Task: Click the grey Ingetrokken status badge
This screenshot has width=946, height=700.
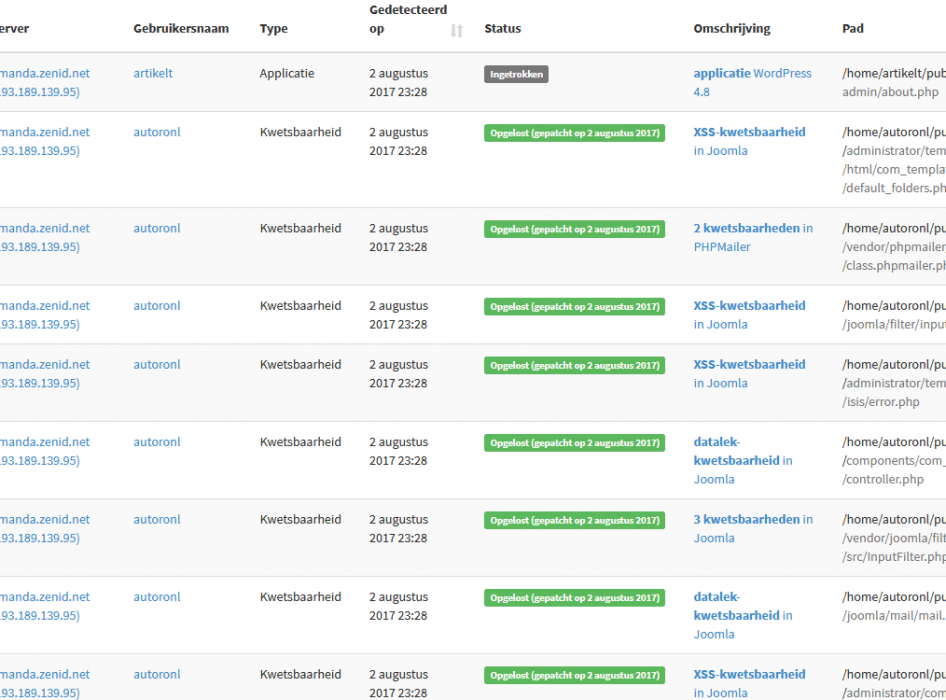Action: click(516, 74)
